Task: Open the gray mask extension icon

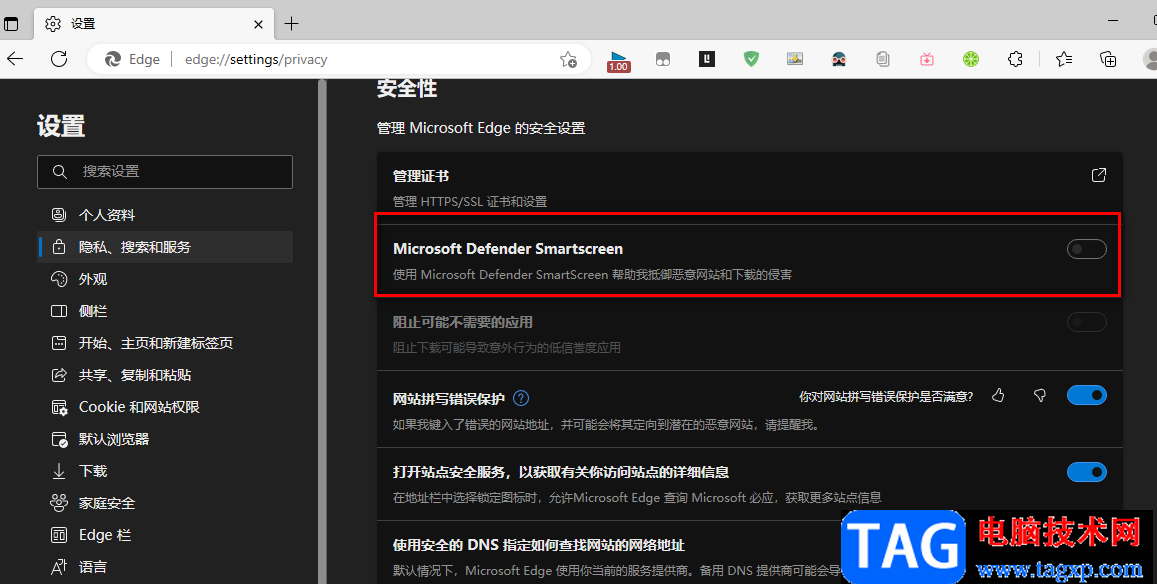Action: pyautogui.click(x=663, y=59)
